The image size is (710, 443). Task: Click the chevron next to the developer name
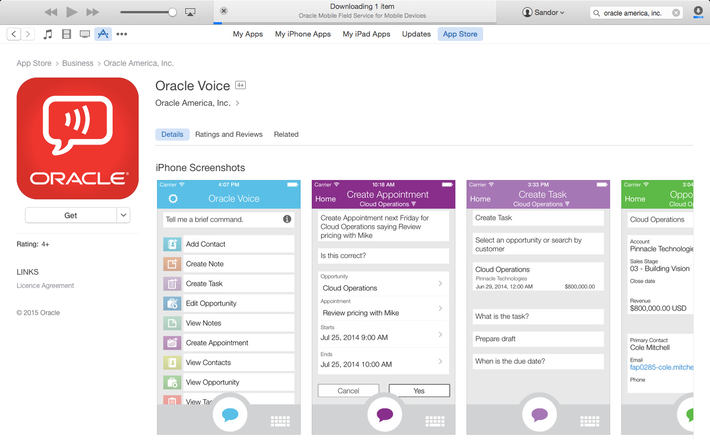pos(237,103)
